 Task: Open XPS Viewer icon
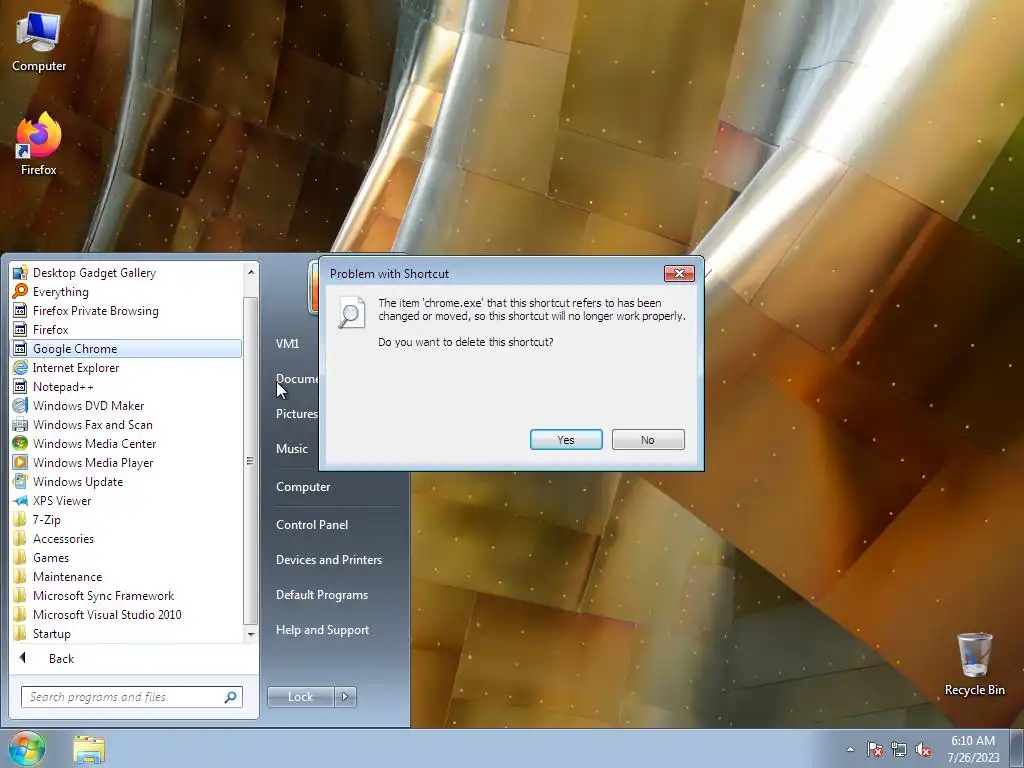(20, 500)
